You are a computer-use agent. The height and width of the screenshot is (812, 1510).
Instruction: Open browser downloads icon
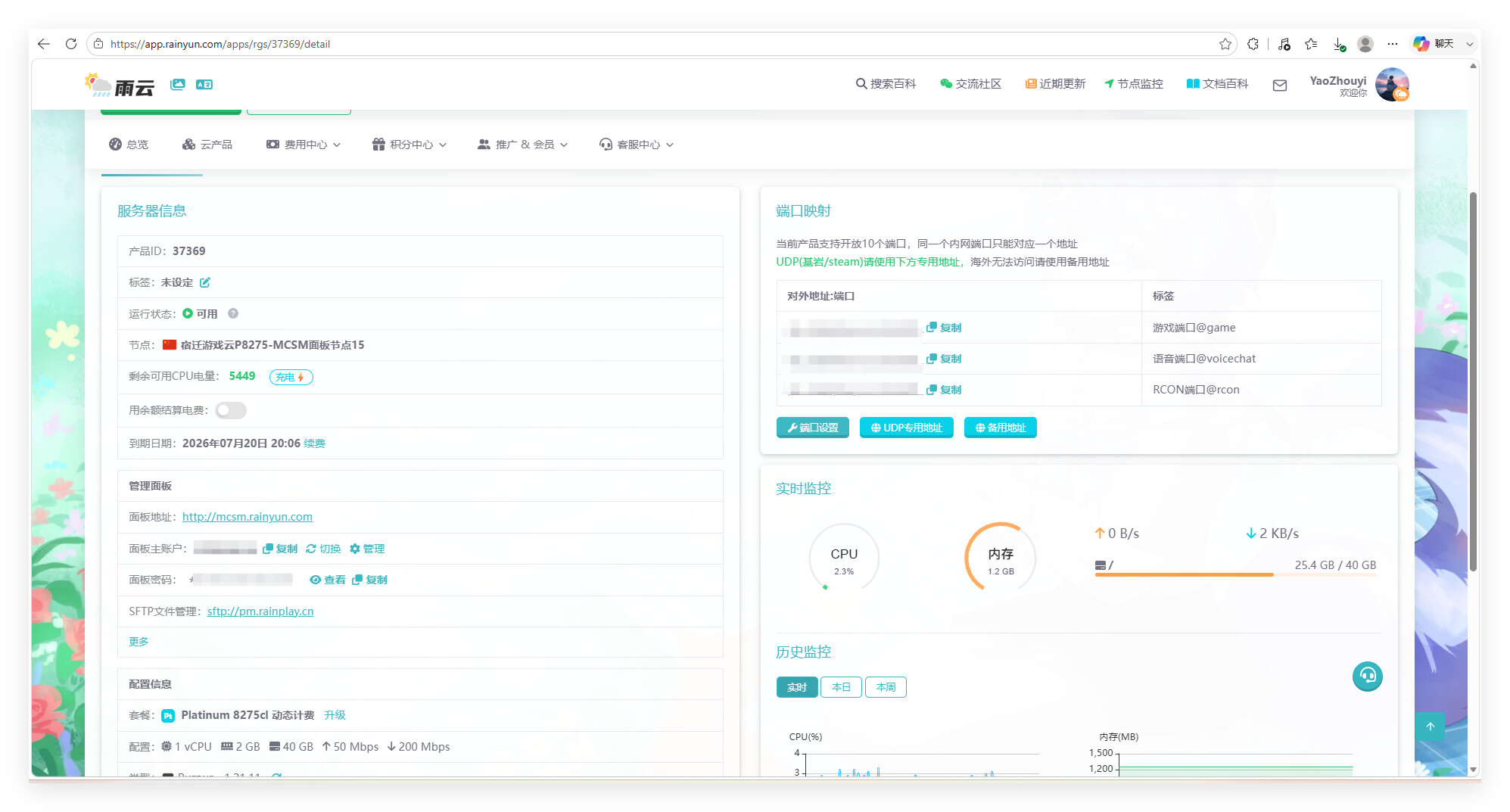(x=1339, y=44)
